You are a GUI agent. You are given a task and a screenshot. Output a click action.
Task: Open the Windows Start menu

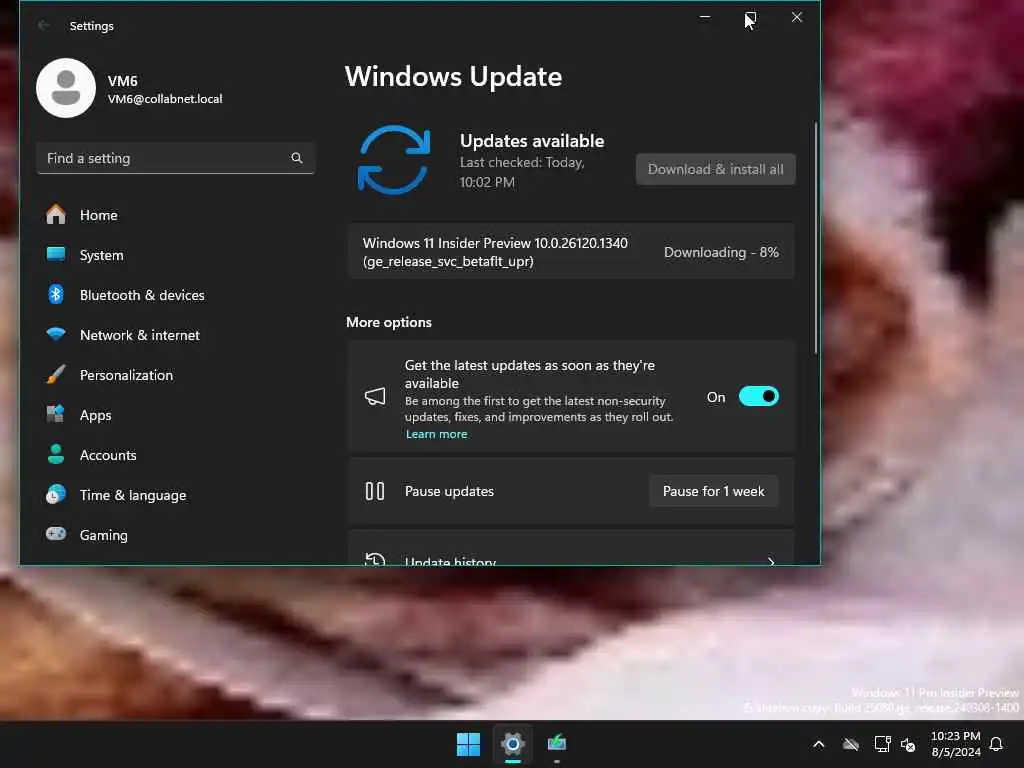tap(468, 744)
